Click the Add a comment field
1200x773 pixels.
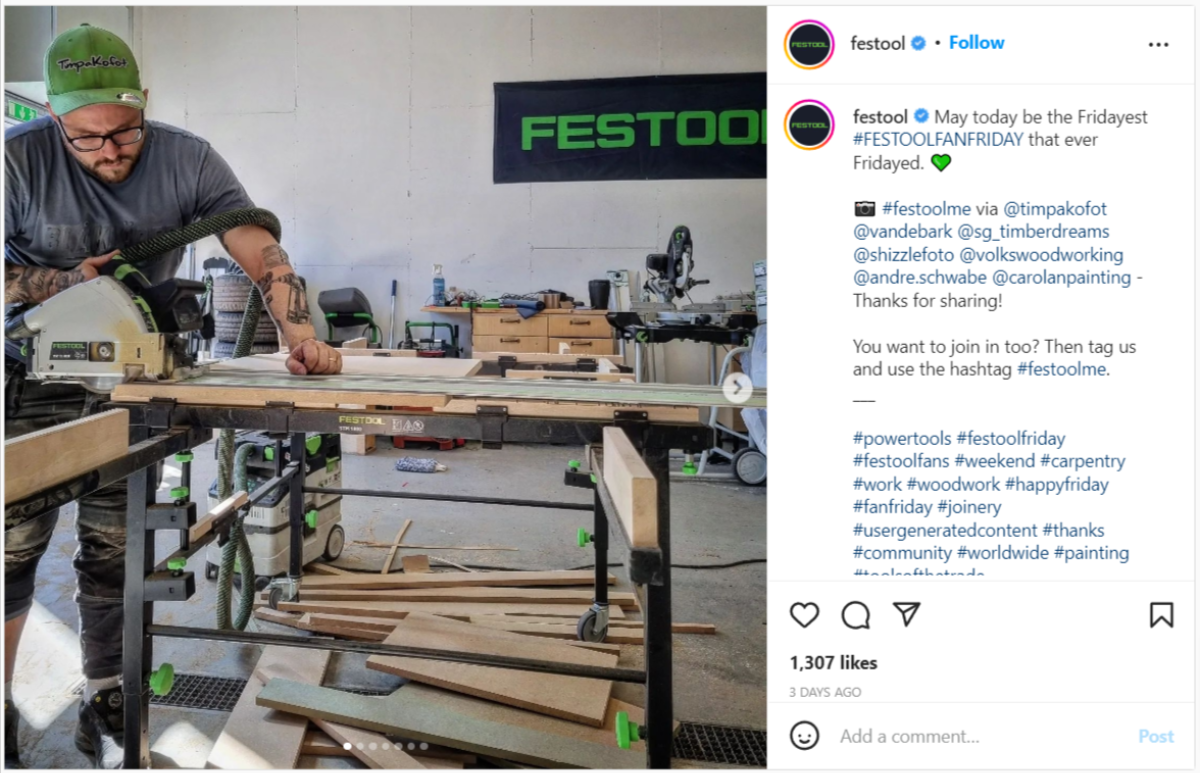[x=980, y=736]
